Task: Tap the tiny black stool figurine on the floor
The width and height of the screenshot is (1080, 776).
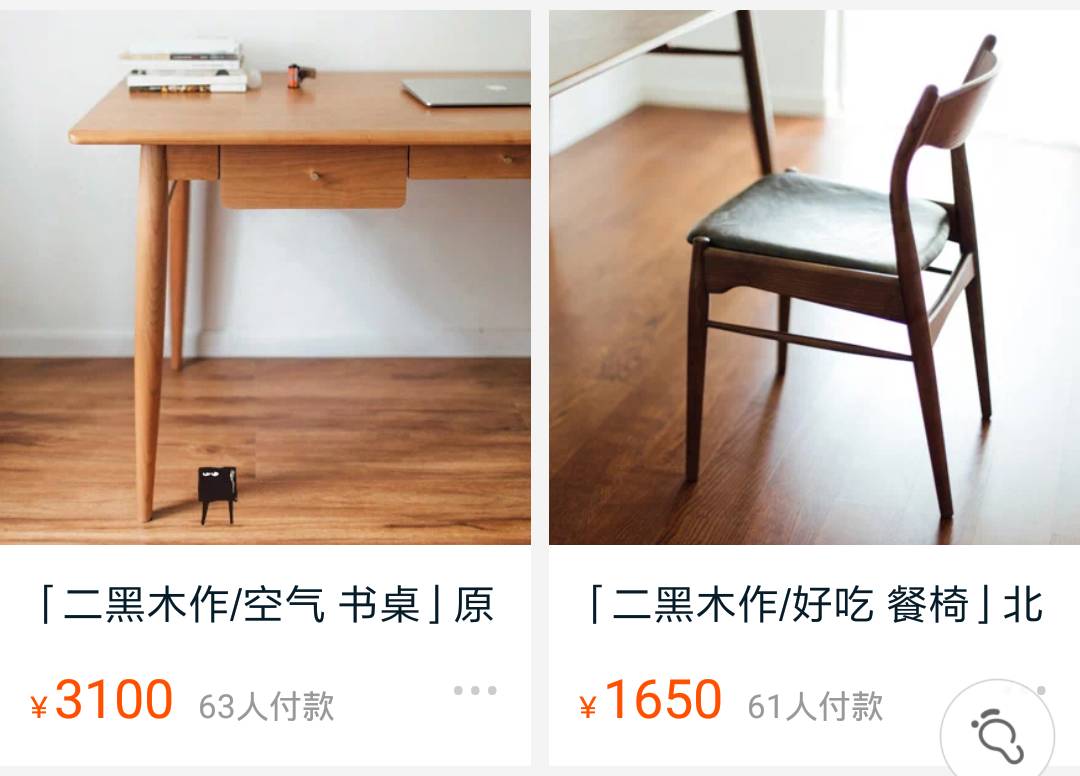Action: (218, 494)
